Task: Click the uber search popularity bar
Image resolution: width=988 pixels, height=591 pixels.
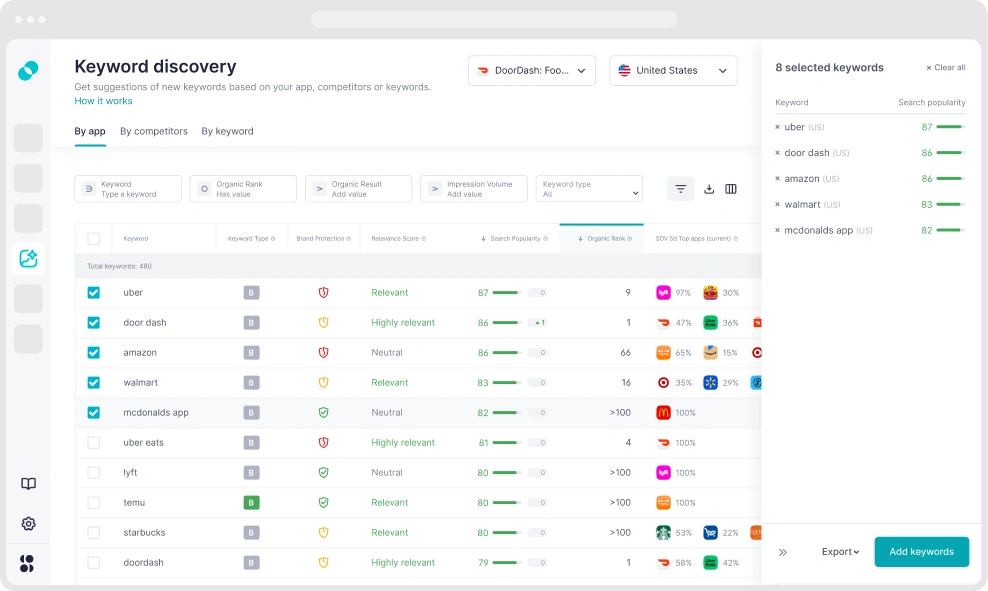Action: (507, 292)
